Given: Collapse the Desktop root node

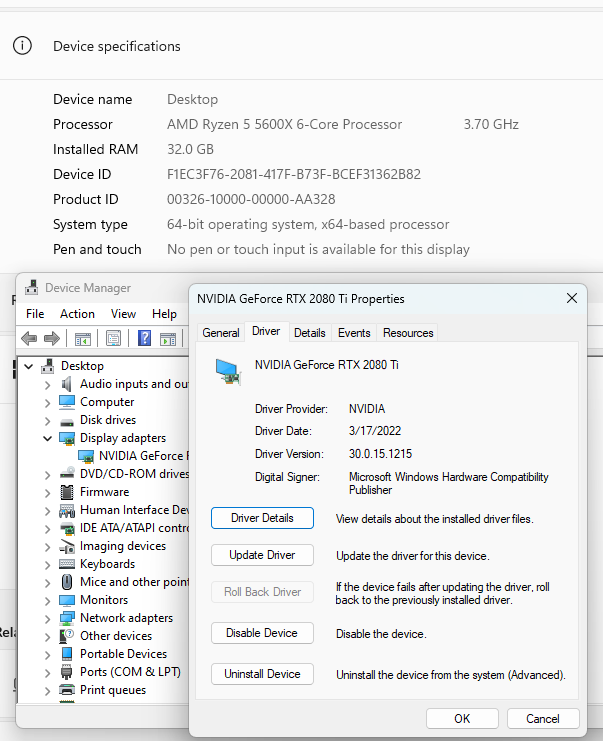Looking at the screenshot, I should click(x=29, y=366).
